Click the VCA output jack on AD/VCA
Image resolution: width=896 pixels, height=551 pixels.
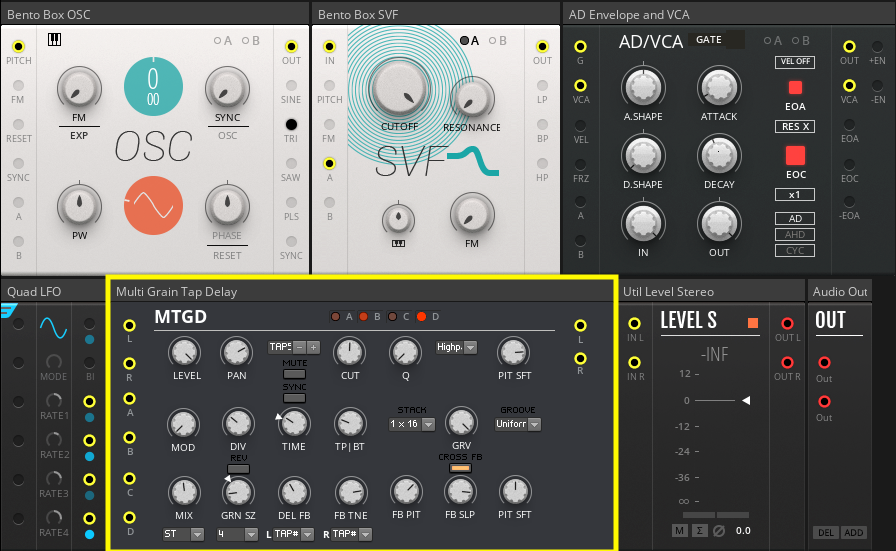click(x=849, y=86)
